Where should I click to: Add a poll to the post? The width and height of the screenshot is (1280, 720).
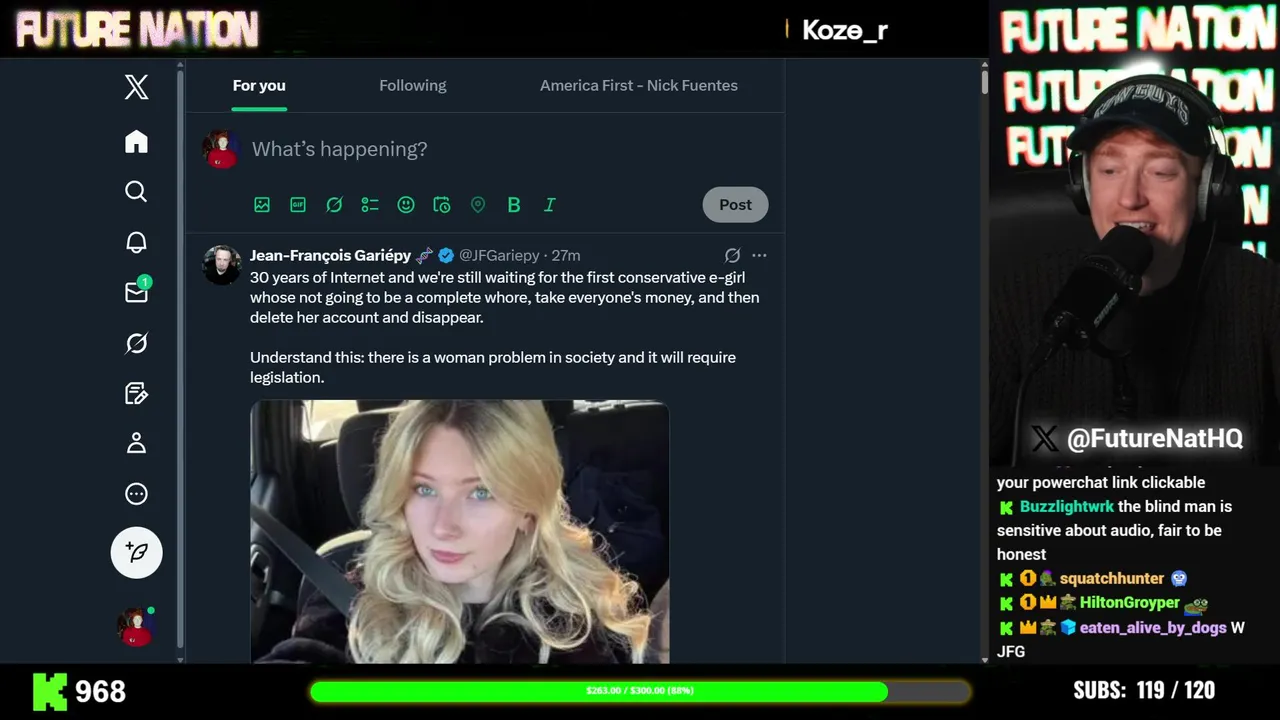(370, 205)
